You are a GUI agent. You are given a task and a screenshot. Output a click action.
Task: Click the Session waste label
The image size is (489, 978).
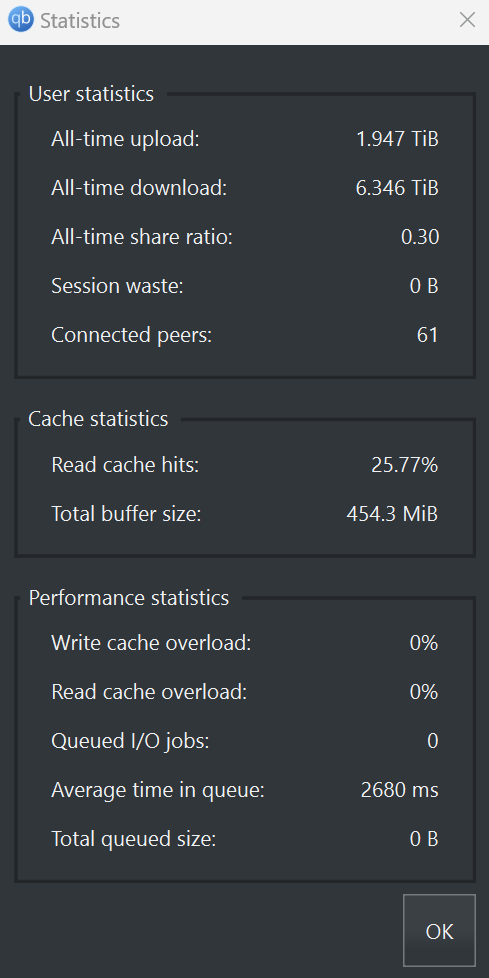117,286
